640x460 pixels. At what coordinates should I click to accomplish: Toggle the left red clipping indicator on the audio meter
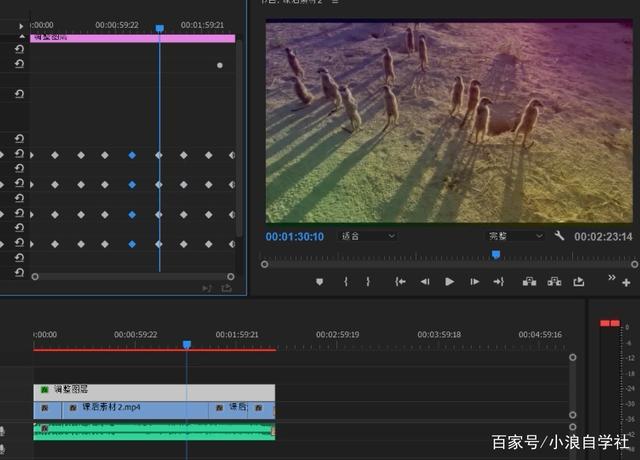click(x=604, y=323)
